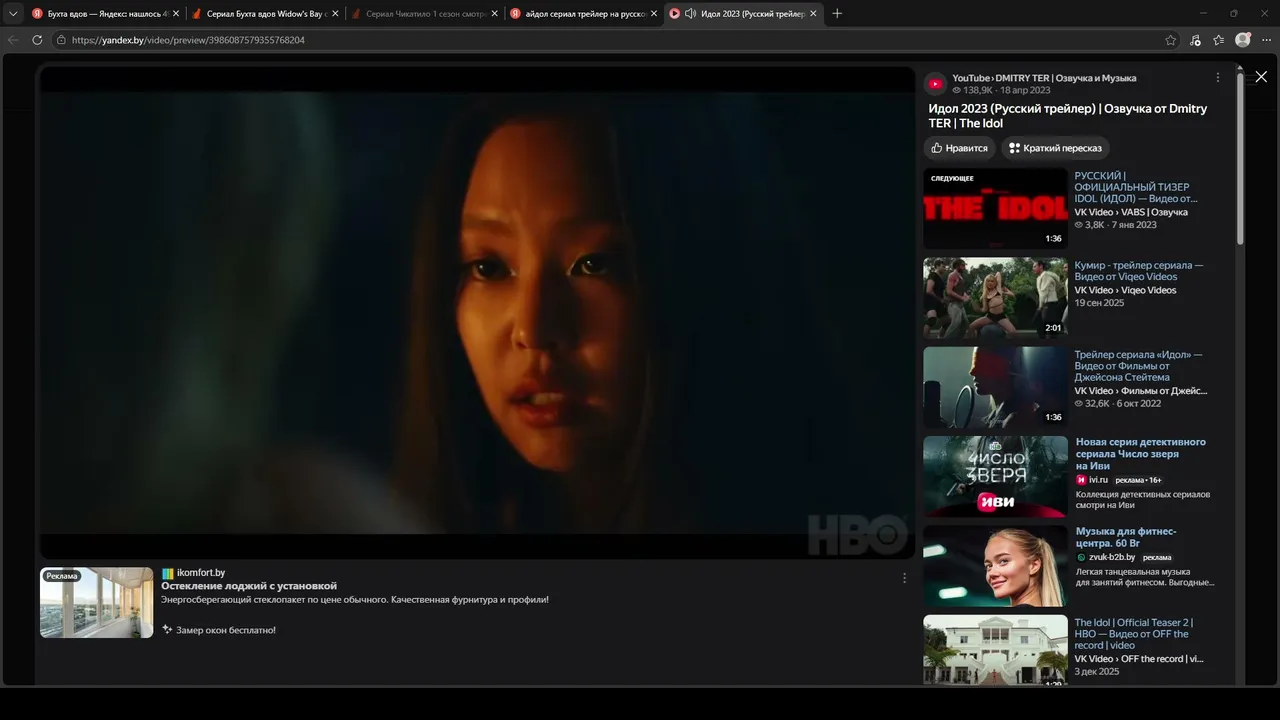This screenshot has height=720, width=1280.
Task: Click the related videos panel scrollbar
Action: [x=1241, y=158]
